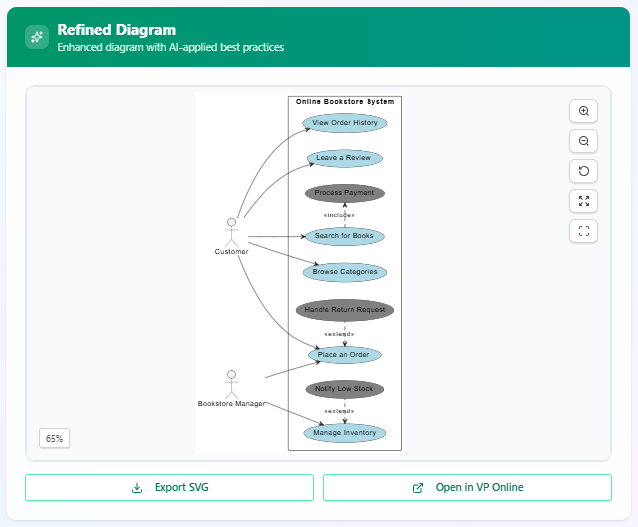The width and height of the screenshot is (638, 527).
Task: Zoom out of the diagram
Action: coord(584,141)
